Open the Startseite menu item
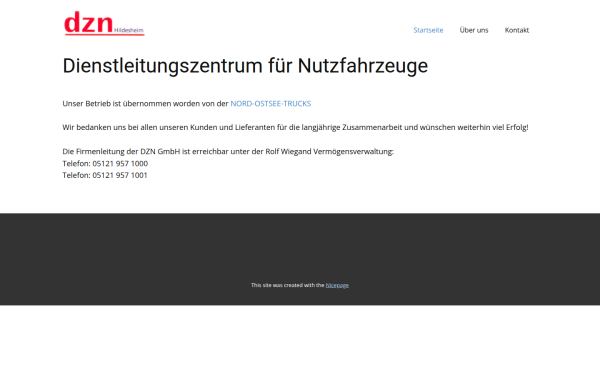Image resolution: width=600 pixels, height=375 pixels. tap(428, 30)
